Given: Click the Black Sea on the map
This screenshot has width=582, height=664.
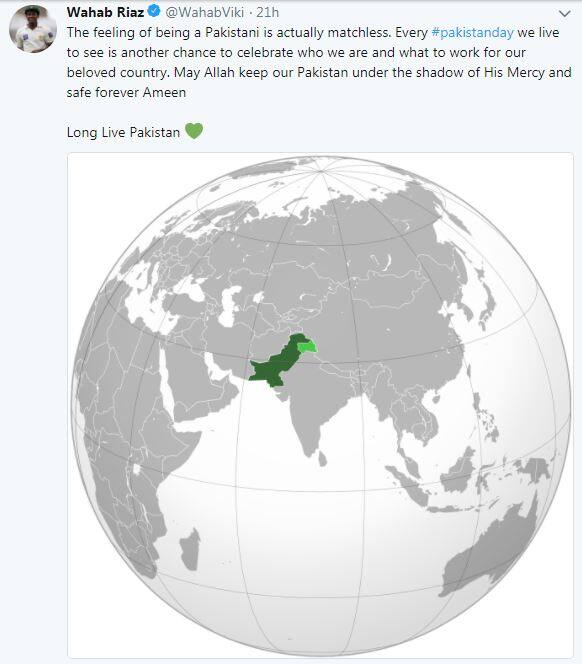Looking at the screenshot, I should [191, 287].
